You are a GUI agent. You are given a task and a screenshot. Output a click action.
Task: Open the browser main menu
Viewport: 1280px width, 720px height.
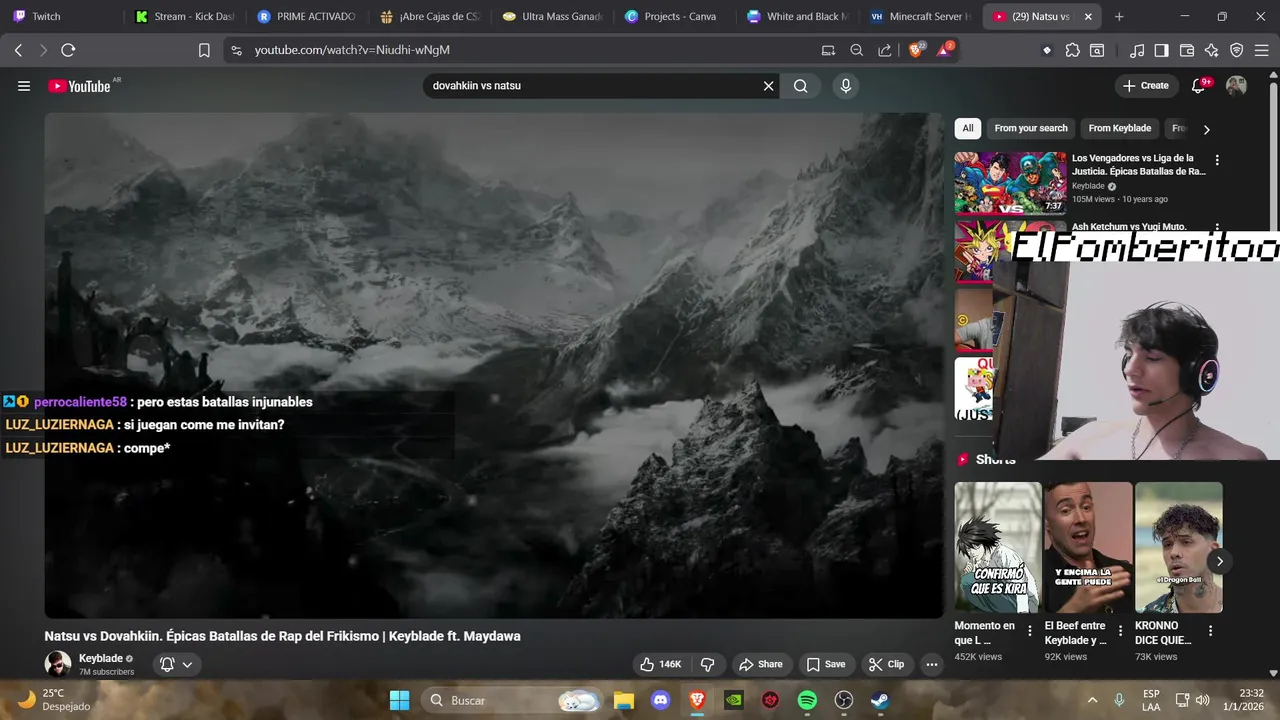pos(1262,50)
